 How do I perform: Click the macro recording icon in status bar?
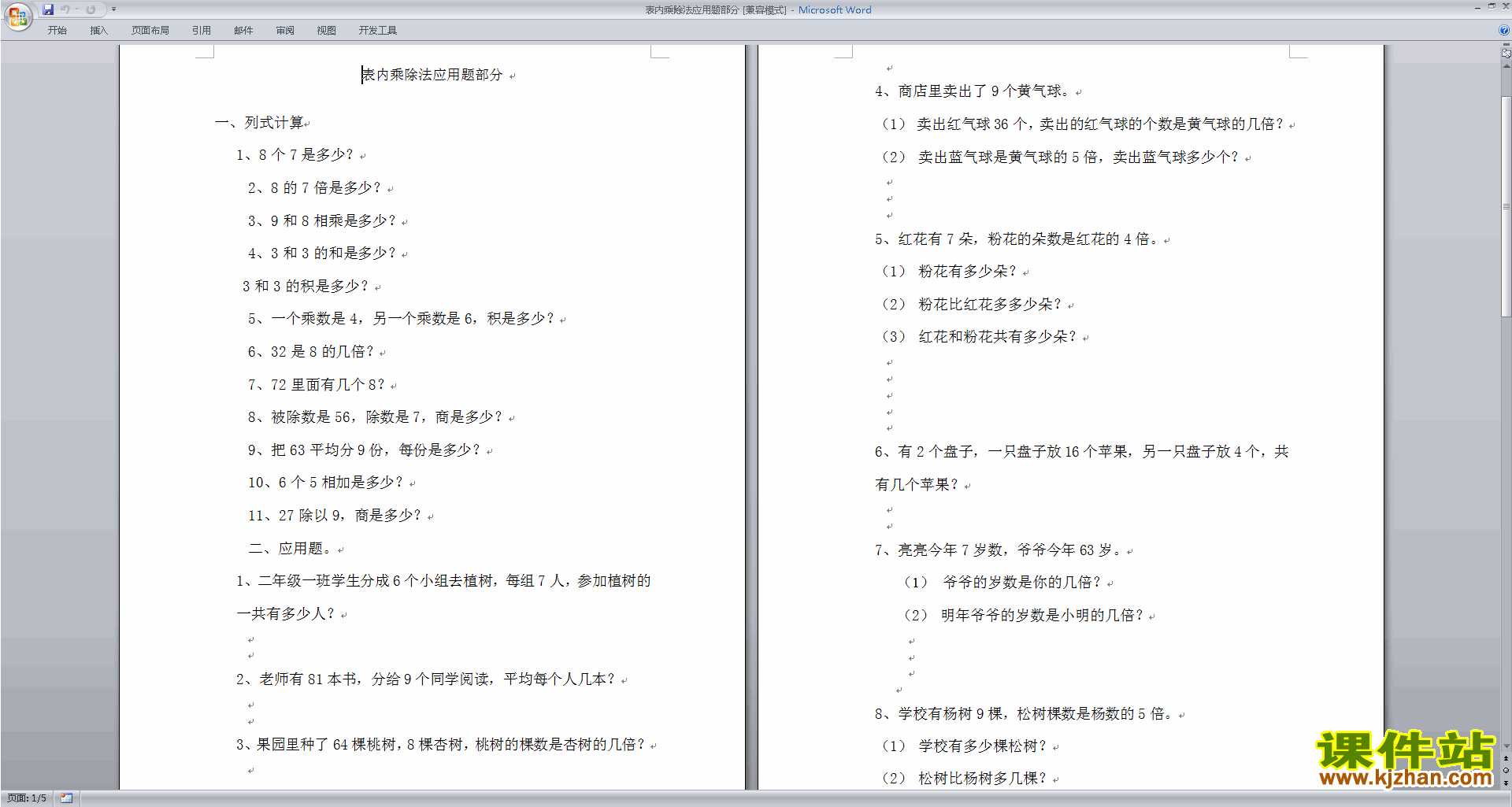(x=66, y=798)
